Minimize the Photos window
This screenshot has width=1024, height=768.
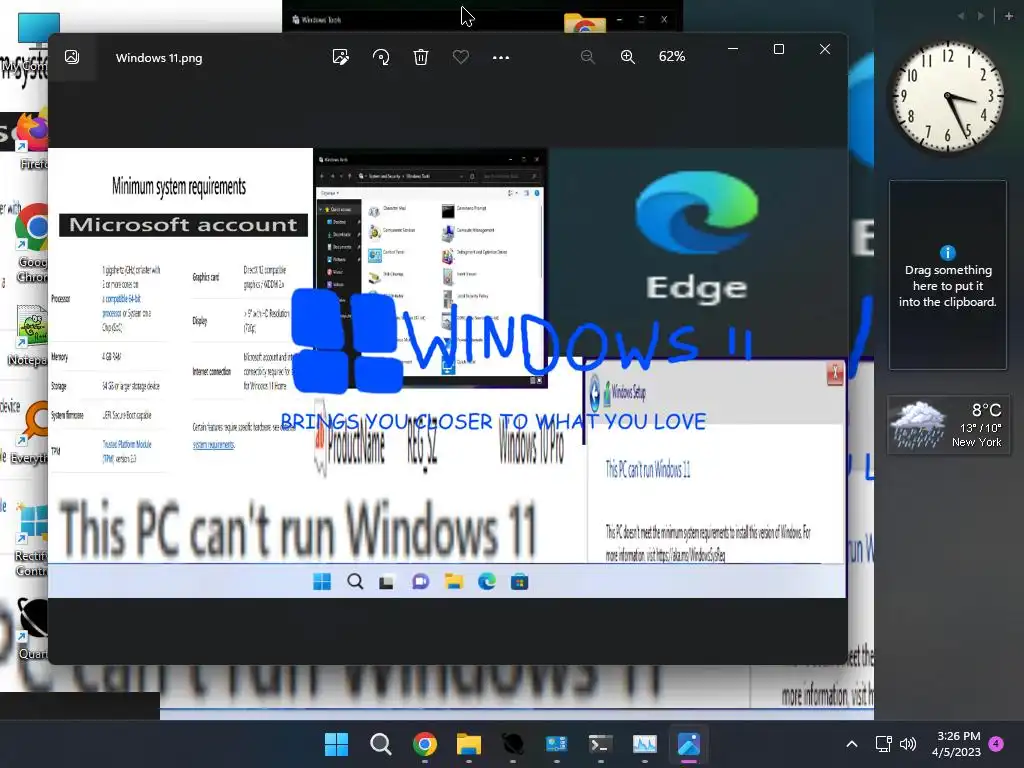click(x=733, y=49)
